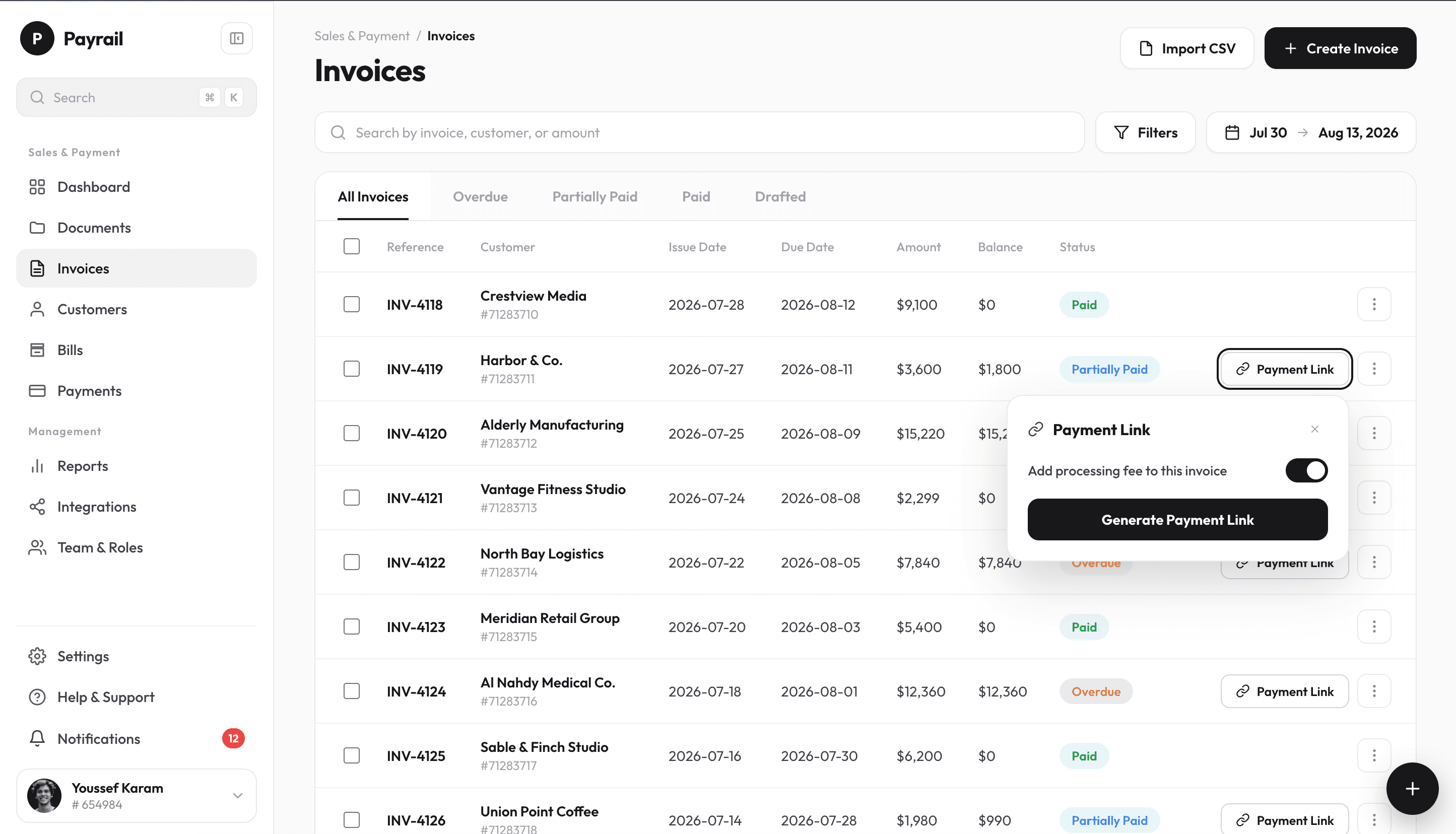Open row actions menu for INV-4118
The height and width of the screenshot is (834, 1456).
1373,304
